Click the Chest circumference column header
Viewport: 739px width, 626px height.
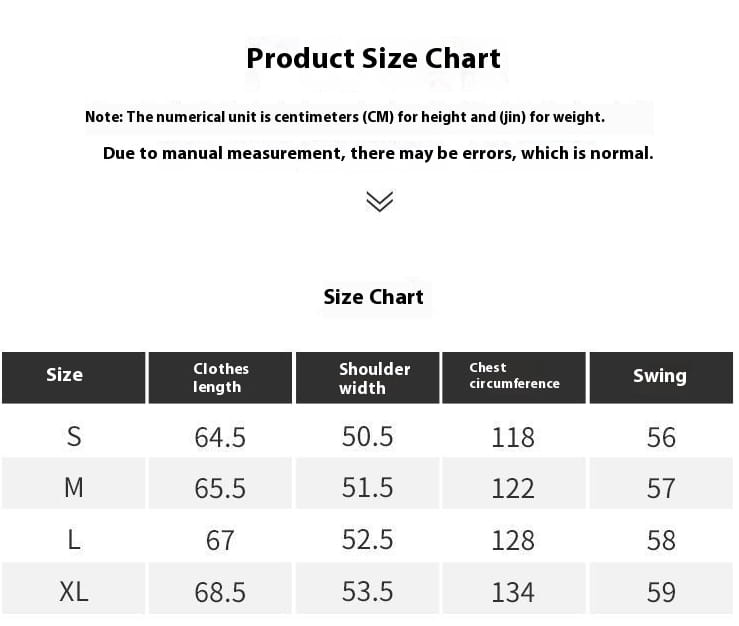coord(514,376)
